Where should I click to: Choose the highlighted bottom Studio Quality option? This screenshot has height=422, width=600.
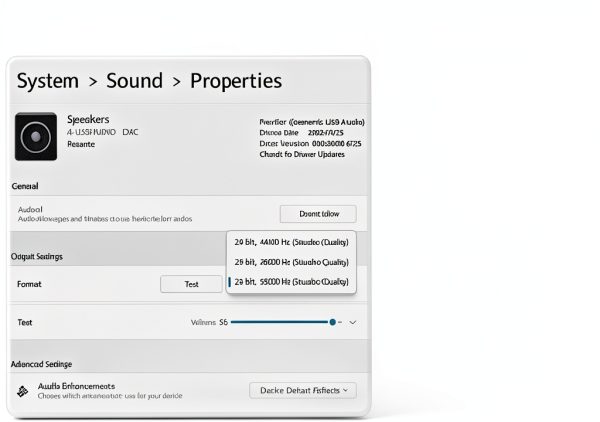coord(291,282)
